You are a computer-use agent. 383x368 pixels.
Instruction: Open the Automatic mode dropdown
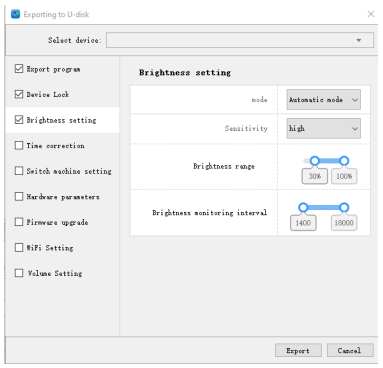coord(323,100)
